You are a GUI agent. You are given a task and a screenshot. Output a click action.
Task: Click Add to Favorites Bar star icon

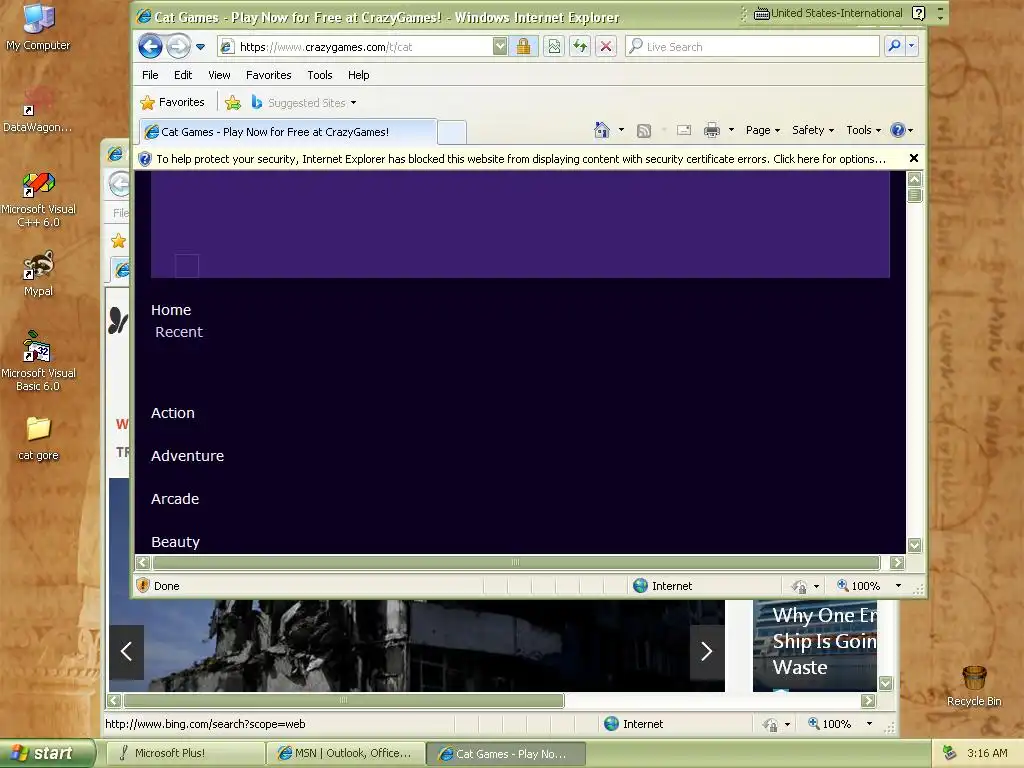232,103
